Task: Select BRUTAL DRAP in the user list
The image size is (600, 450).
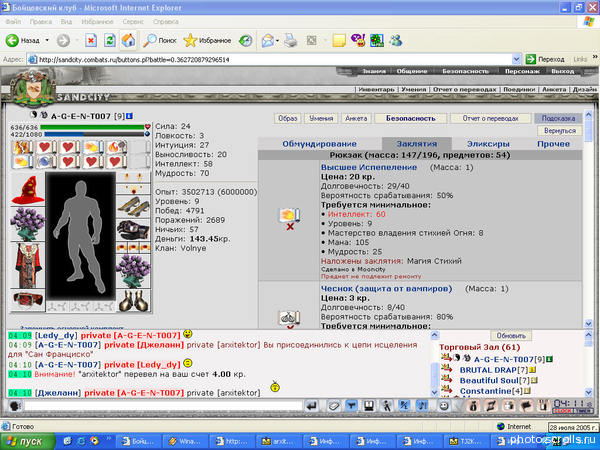Action: (x=488, y=370)
